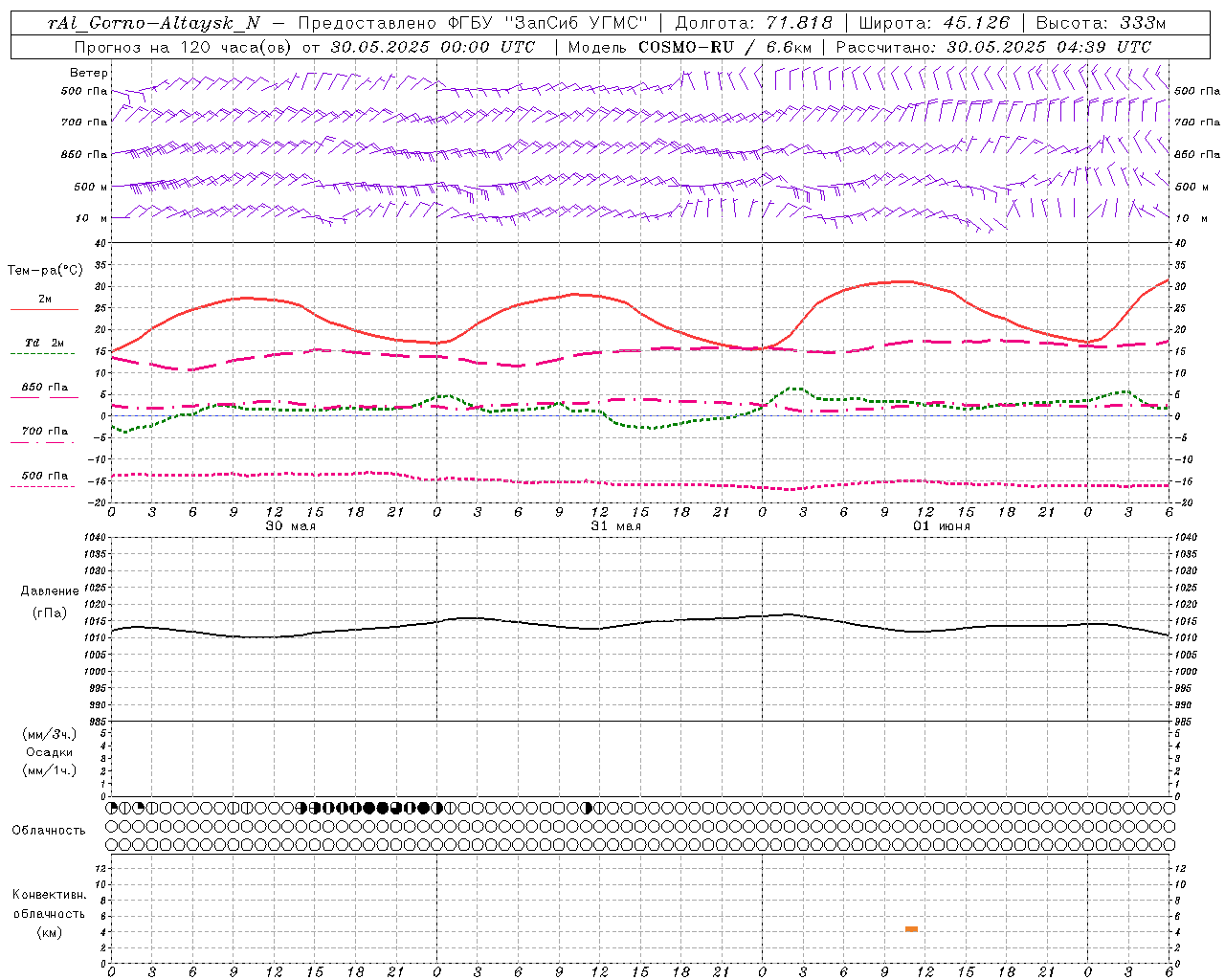Click the 850 гПа temperature legend entry
Viewport: 1225px width, 980px height.
pyautogui.click(x=45, y=388)
